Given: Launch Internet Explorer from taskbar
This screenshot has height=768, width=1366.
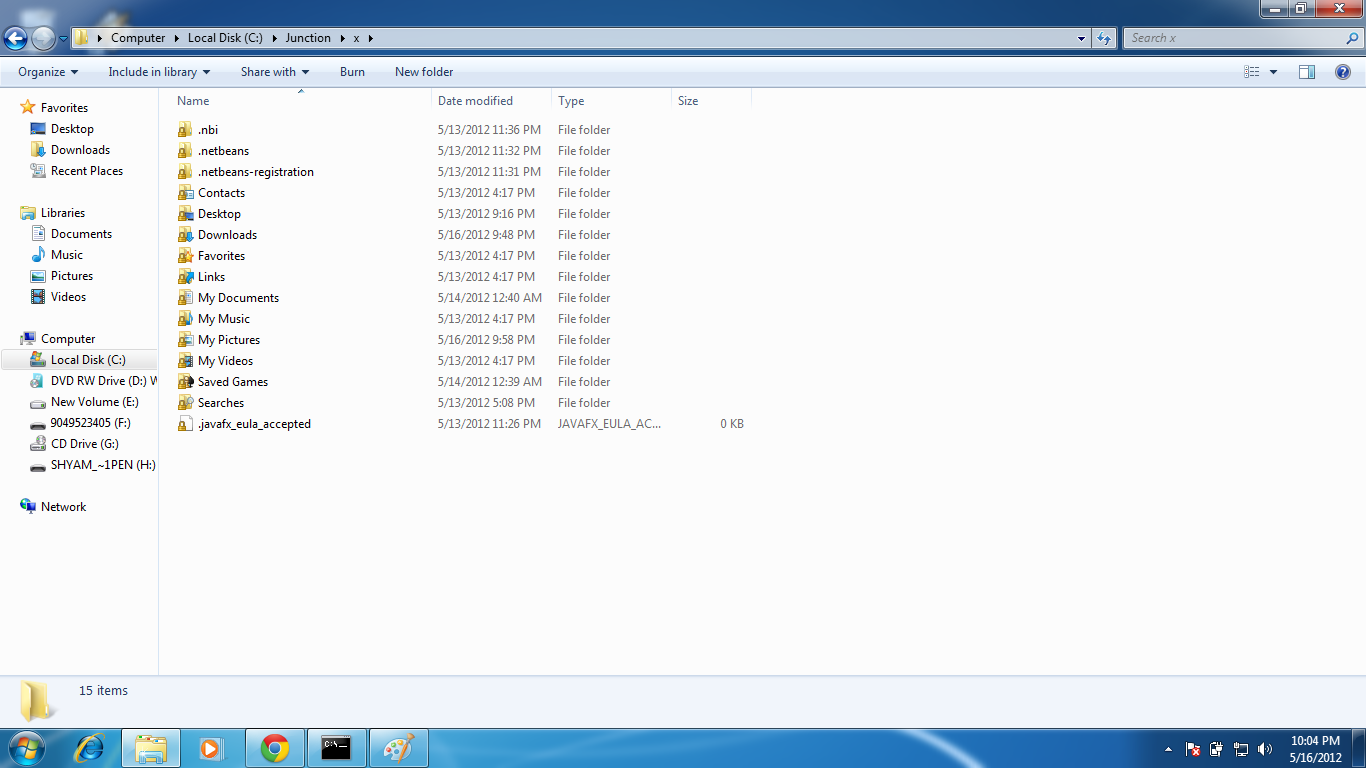Looking at the screenshot, I should [x=89, y=748].
